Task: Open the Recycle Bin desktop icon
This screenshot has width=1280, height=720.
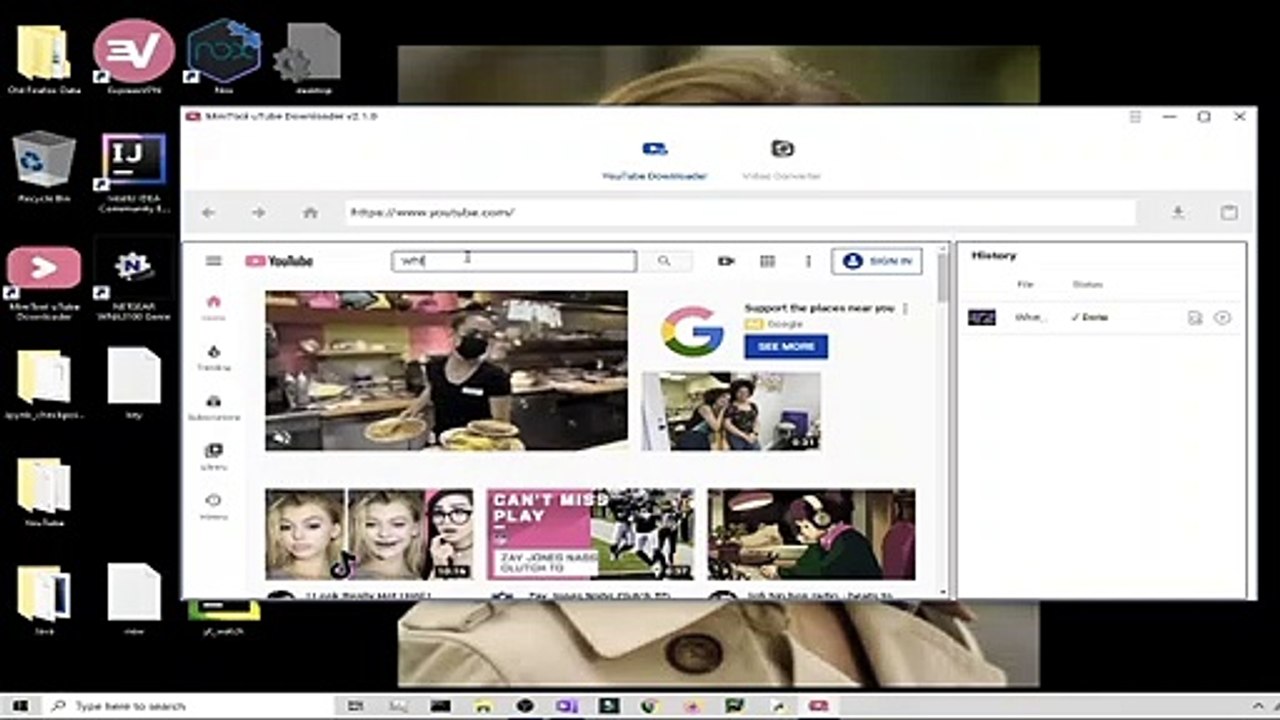Action: [x=44, y=167]
